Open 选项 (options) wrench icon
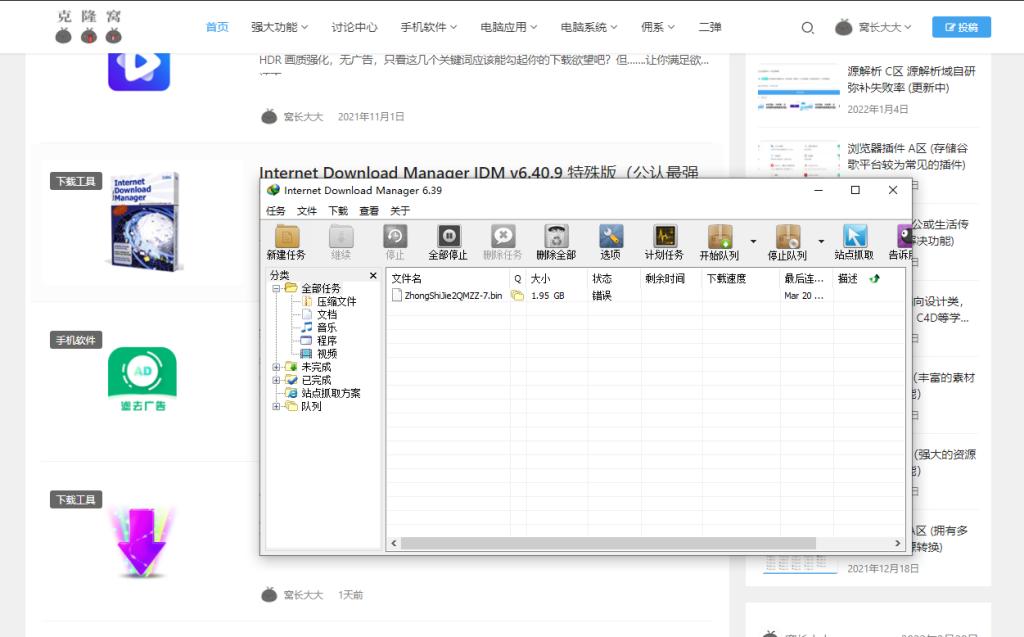1024x637 pixels. pos(611,242)
